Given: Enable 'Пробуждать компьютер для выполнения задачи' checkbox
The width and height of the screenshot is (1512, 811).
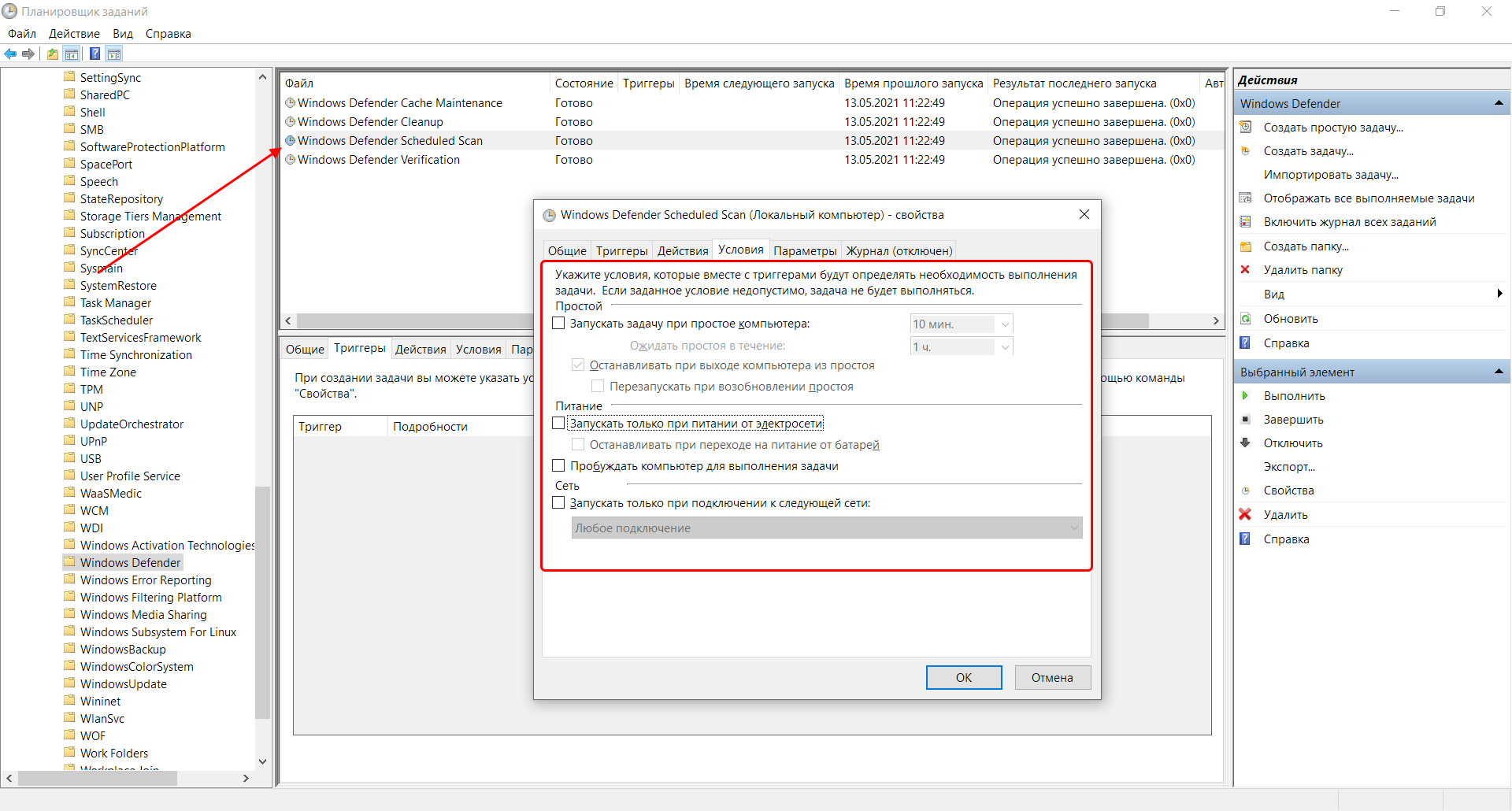Looking at the screenshot, I should click(x=558, y=465).
